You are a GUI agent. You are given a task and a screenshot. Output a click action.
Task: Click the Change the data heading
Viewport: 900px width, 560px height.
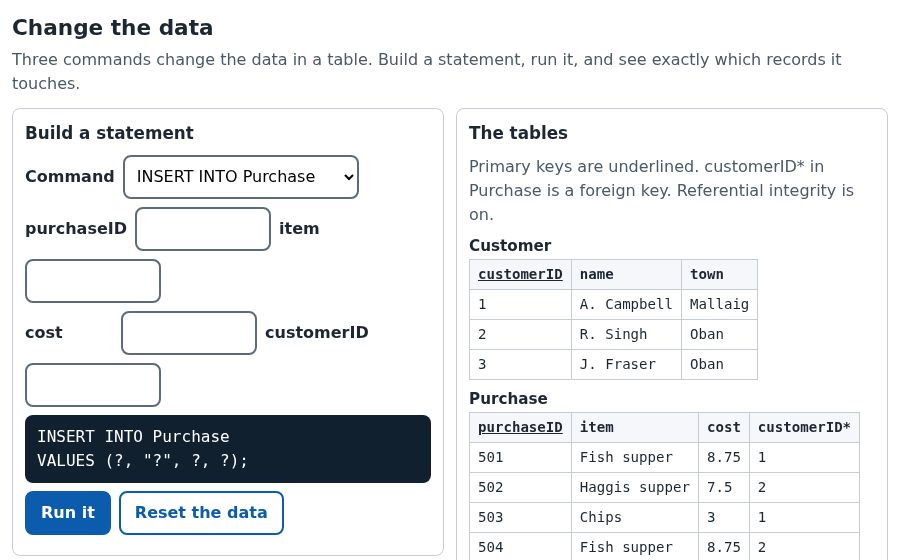point(112,28)
